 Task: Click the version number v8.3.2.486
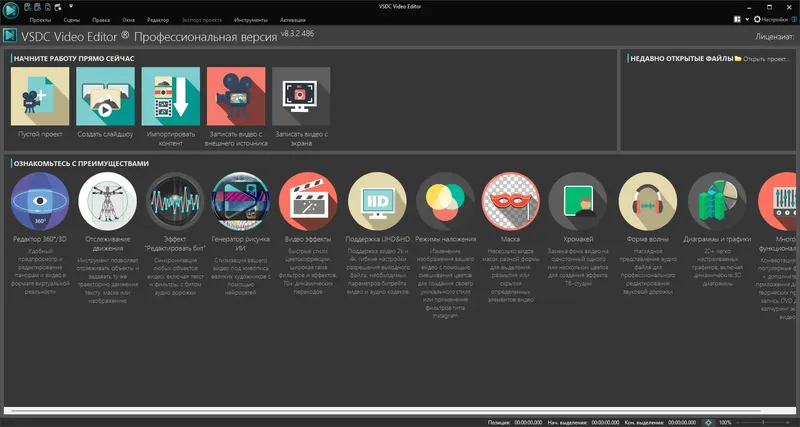[297, 33]
